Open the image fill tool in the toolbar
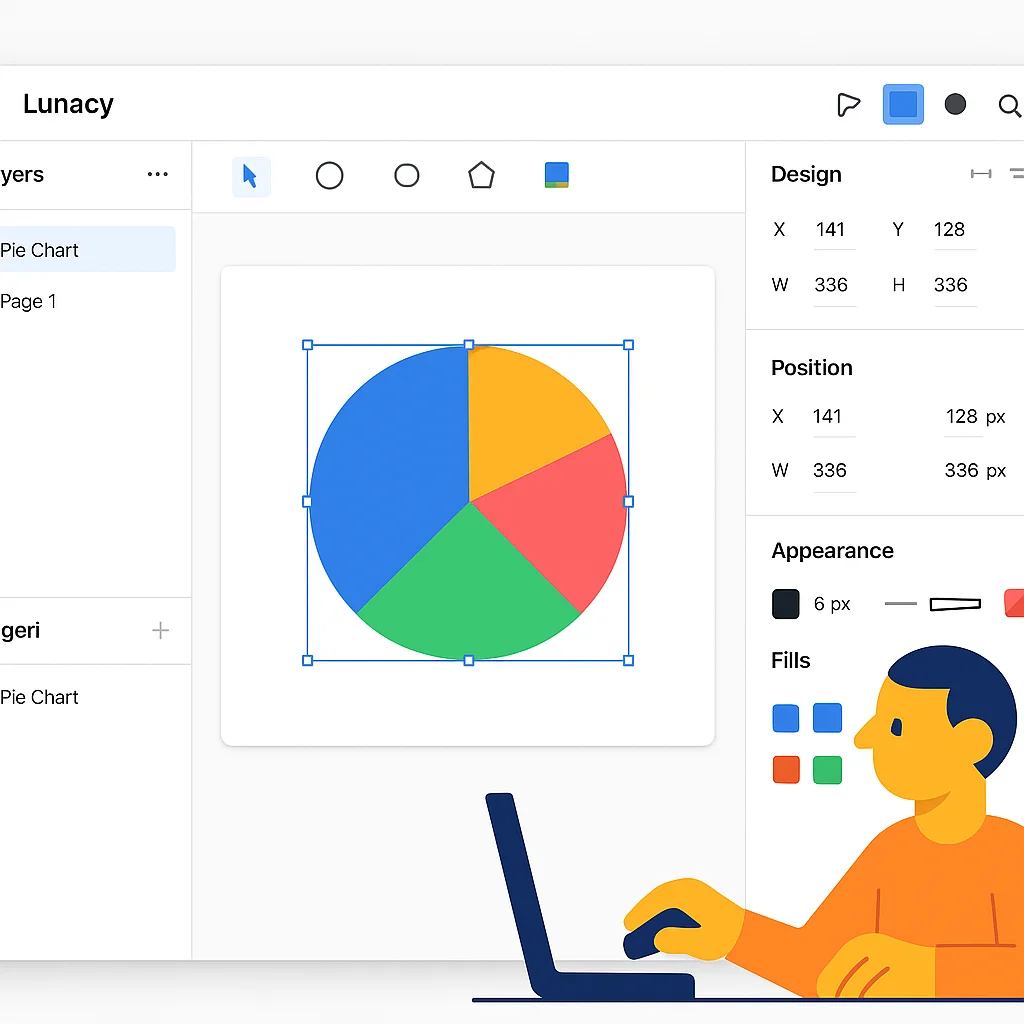The height and width of the screenshot is (1024, 1024). (556, 175)
